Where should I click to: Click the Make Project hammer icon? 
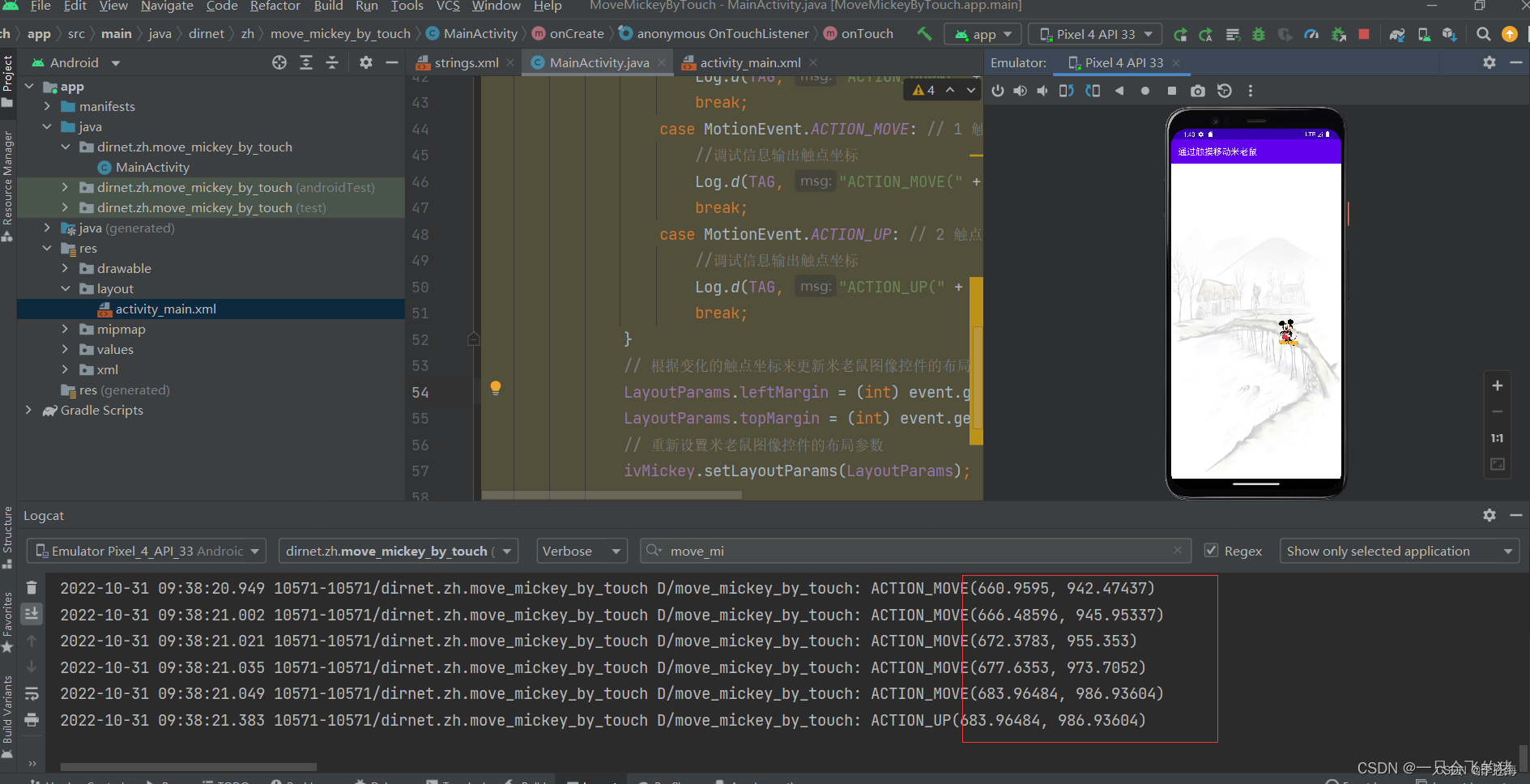(x=924, y=34)
